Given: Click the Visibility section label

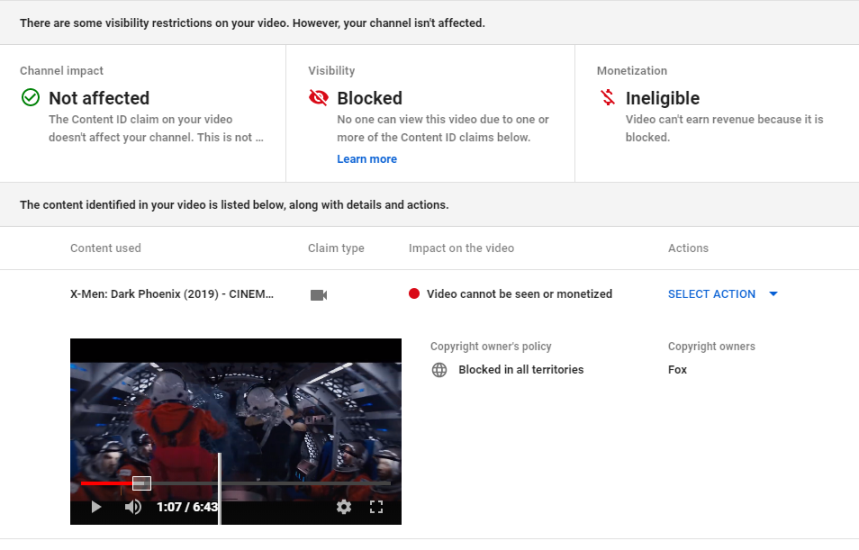Looking at the screenshot, I should point(331,71).
